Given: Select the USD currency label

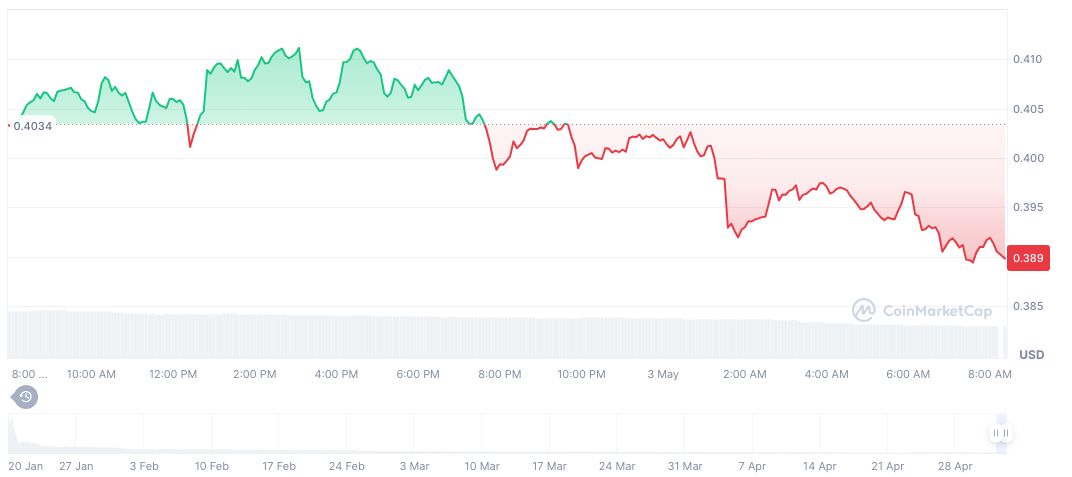Looking at the screenshot, I should [x=1031, y=355].
